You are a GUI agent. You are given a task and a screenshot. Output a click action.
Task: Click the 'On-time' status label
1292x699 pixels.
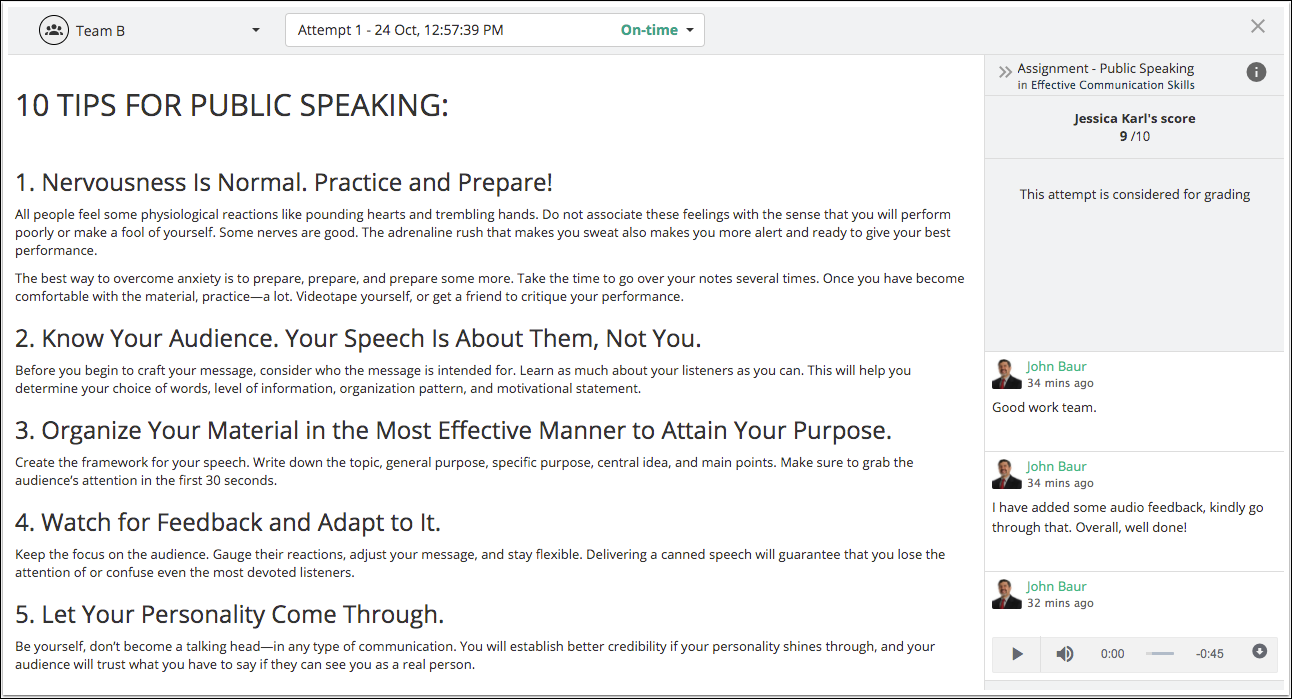649,30
